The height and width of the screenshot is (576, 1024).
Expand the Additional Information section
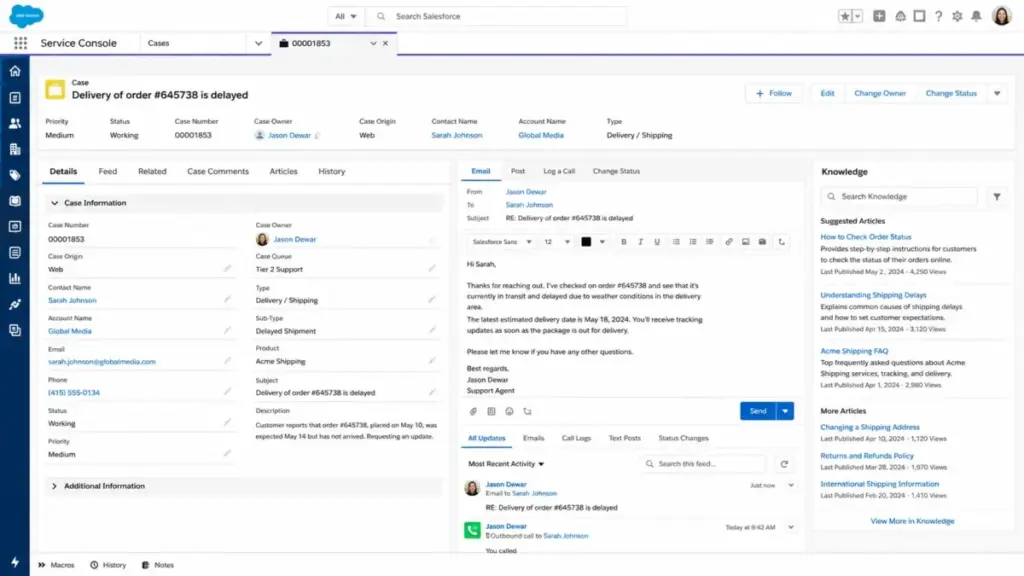click(x=54, y=487)
